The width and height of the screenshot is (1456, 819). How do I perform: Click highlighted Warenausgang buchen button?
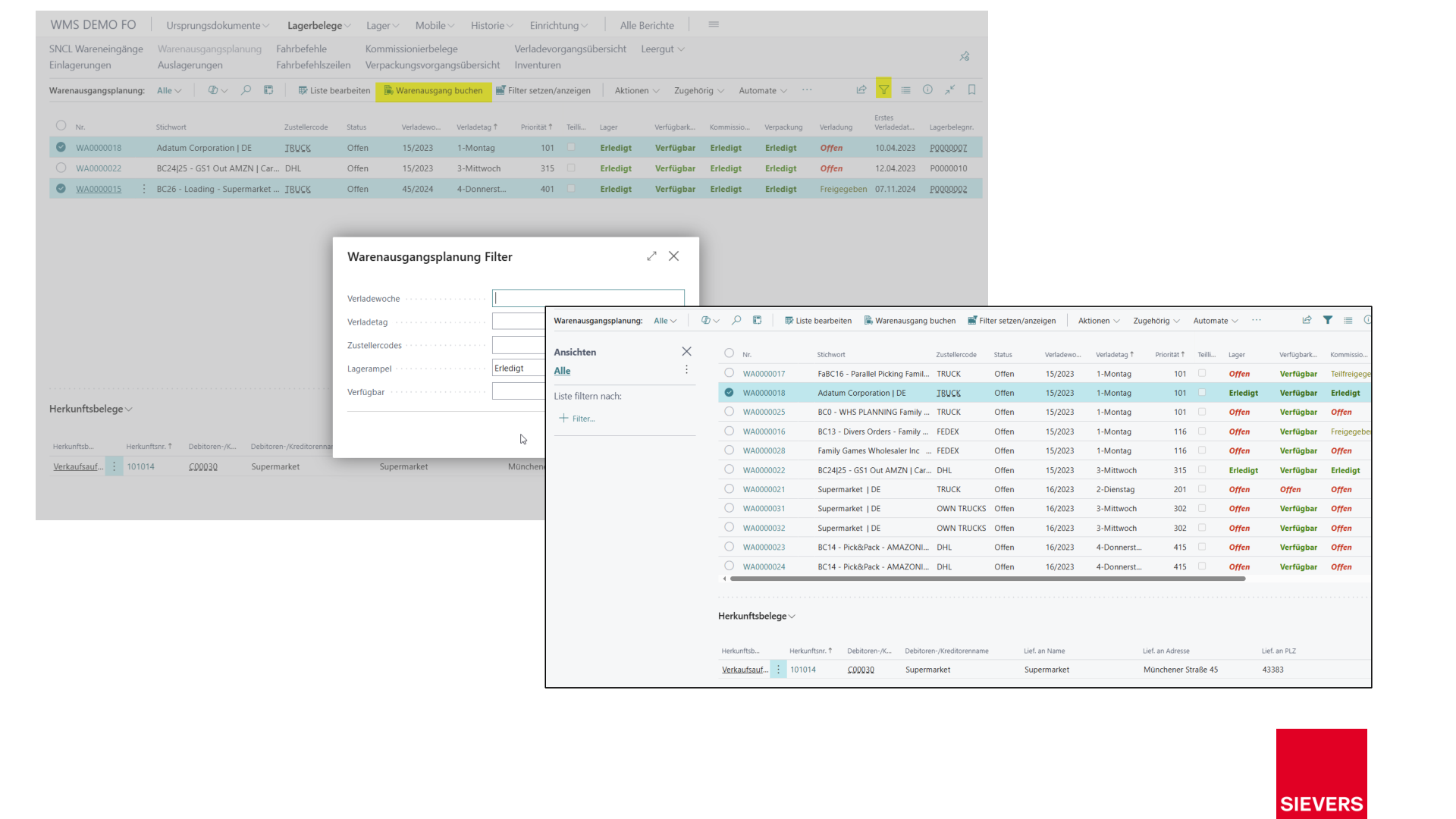[434, 91]
